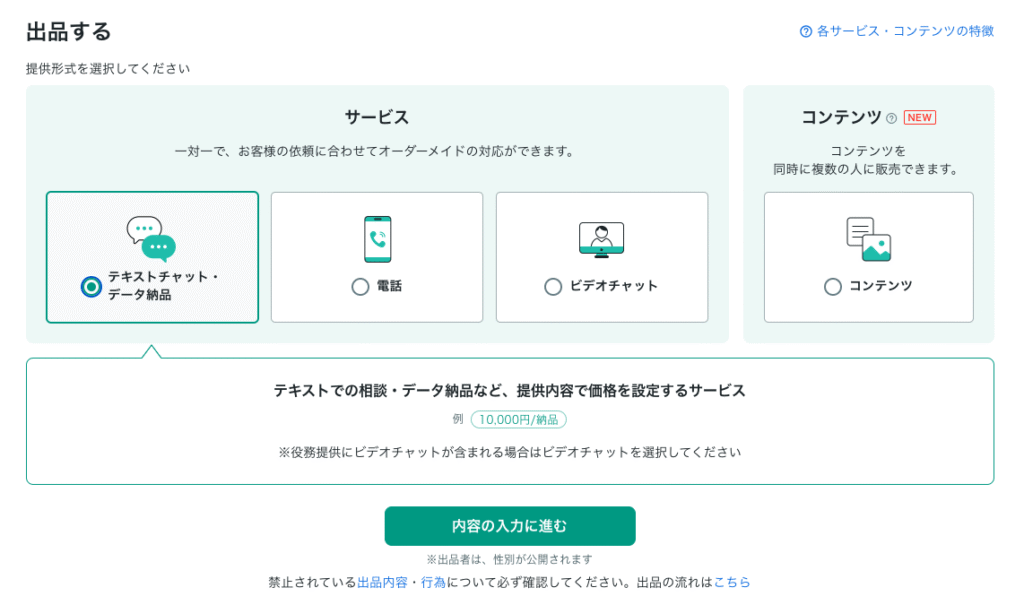Screen dimensions: 1024x605
Task: Click the 一対一で、お客様の依頼 description text
Action: pos(375,152)
